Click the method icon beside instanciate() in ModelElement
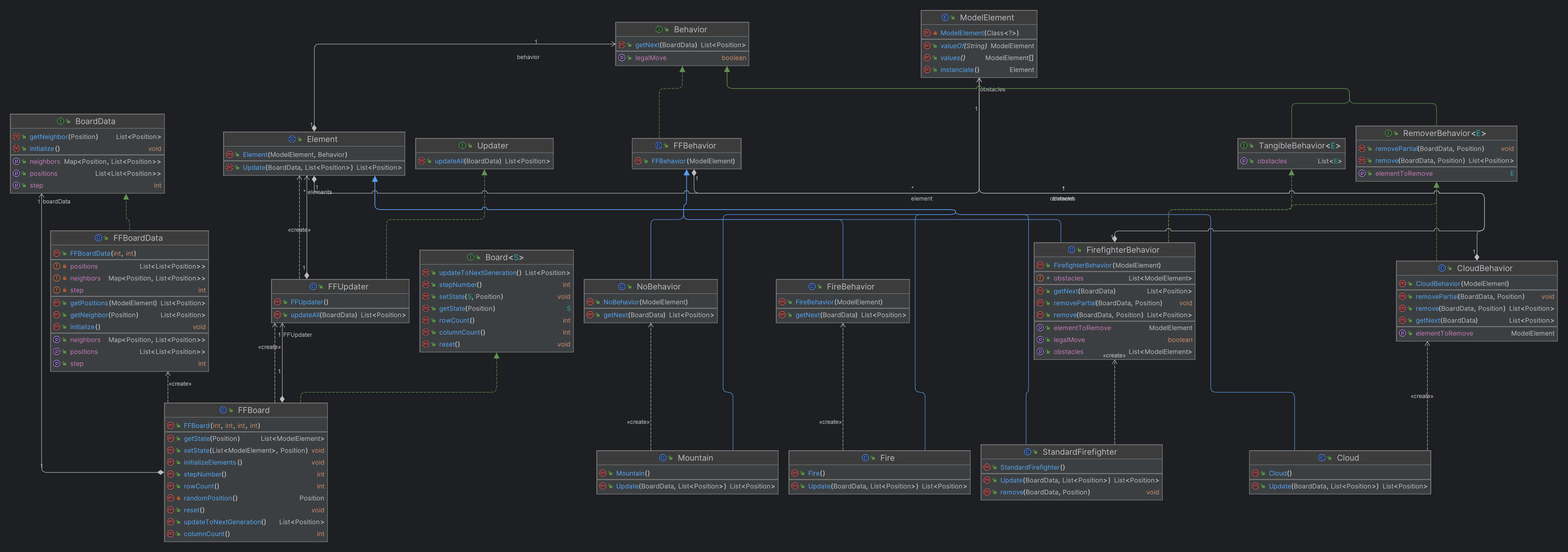The height and width of the screenshot is (552, 1568). [x=926, y=70]
